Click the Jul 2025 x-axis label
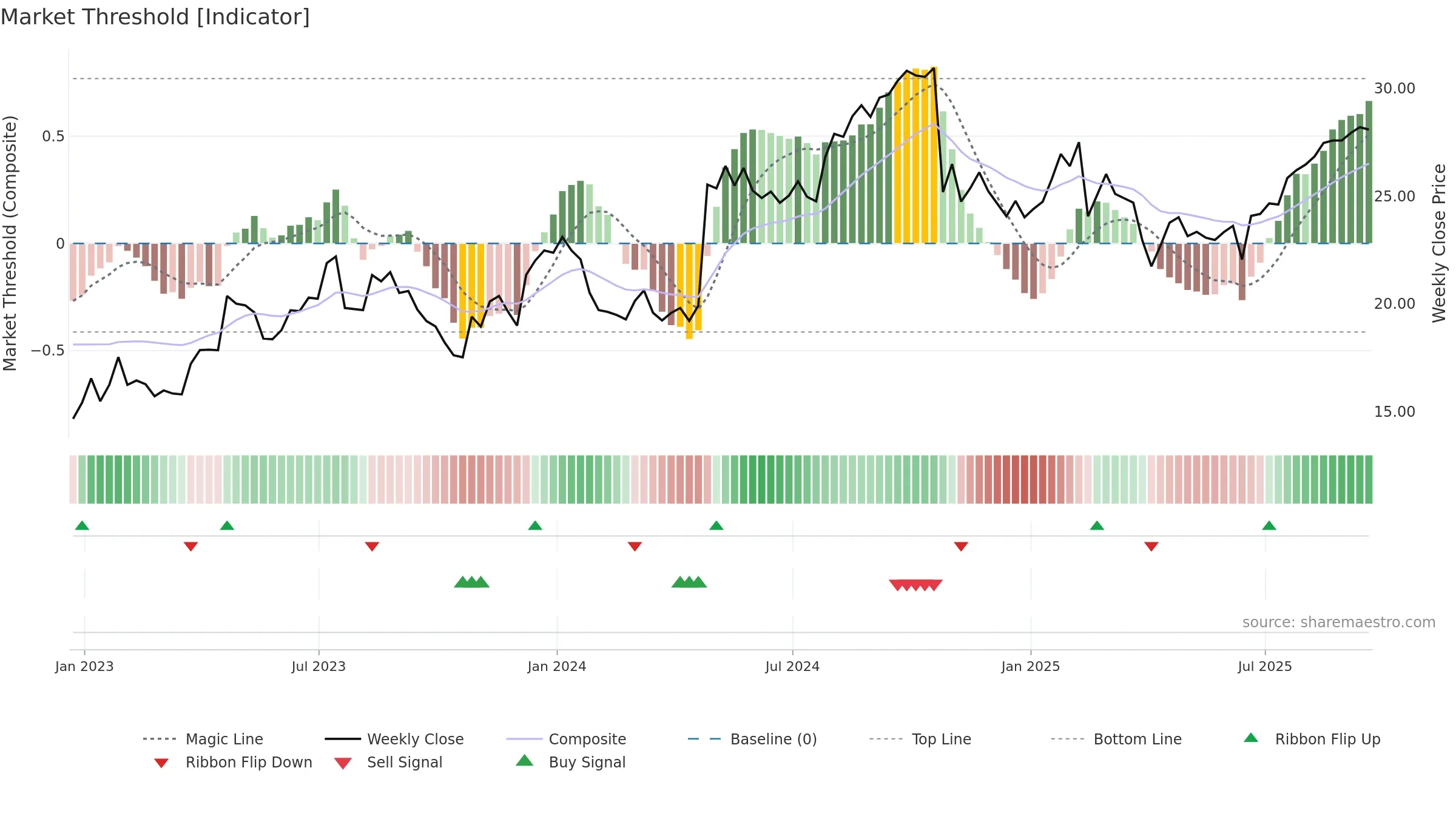This screenshot has height=819, width=1456. click(x=1265, y=667)
